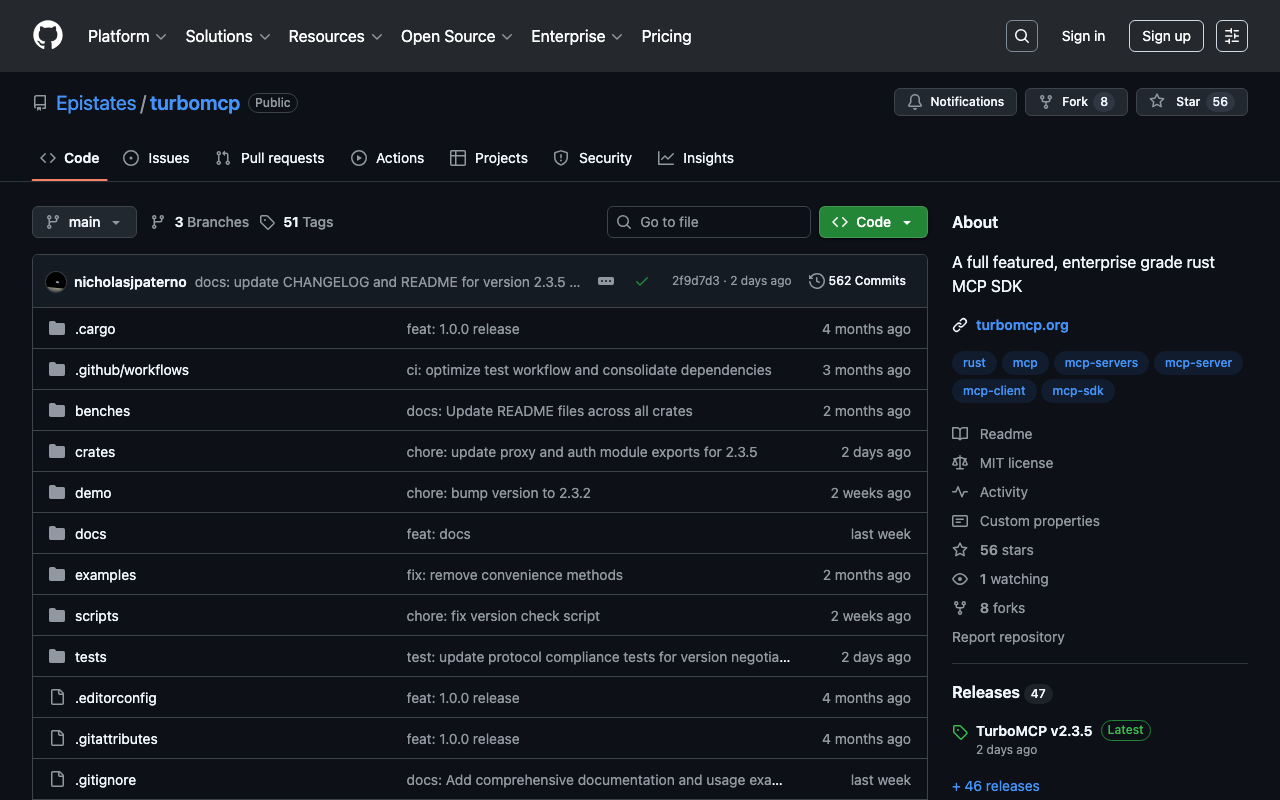Image resolution: width=1280 pixels, height=800 pixels.
Task: Open the Notifications subscription button
Action: pos(955,102)
